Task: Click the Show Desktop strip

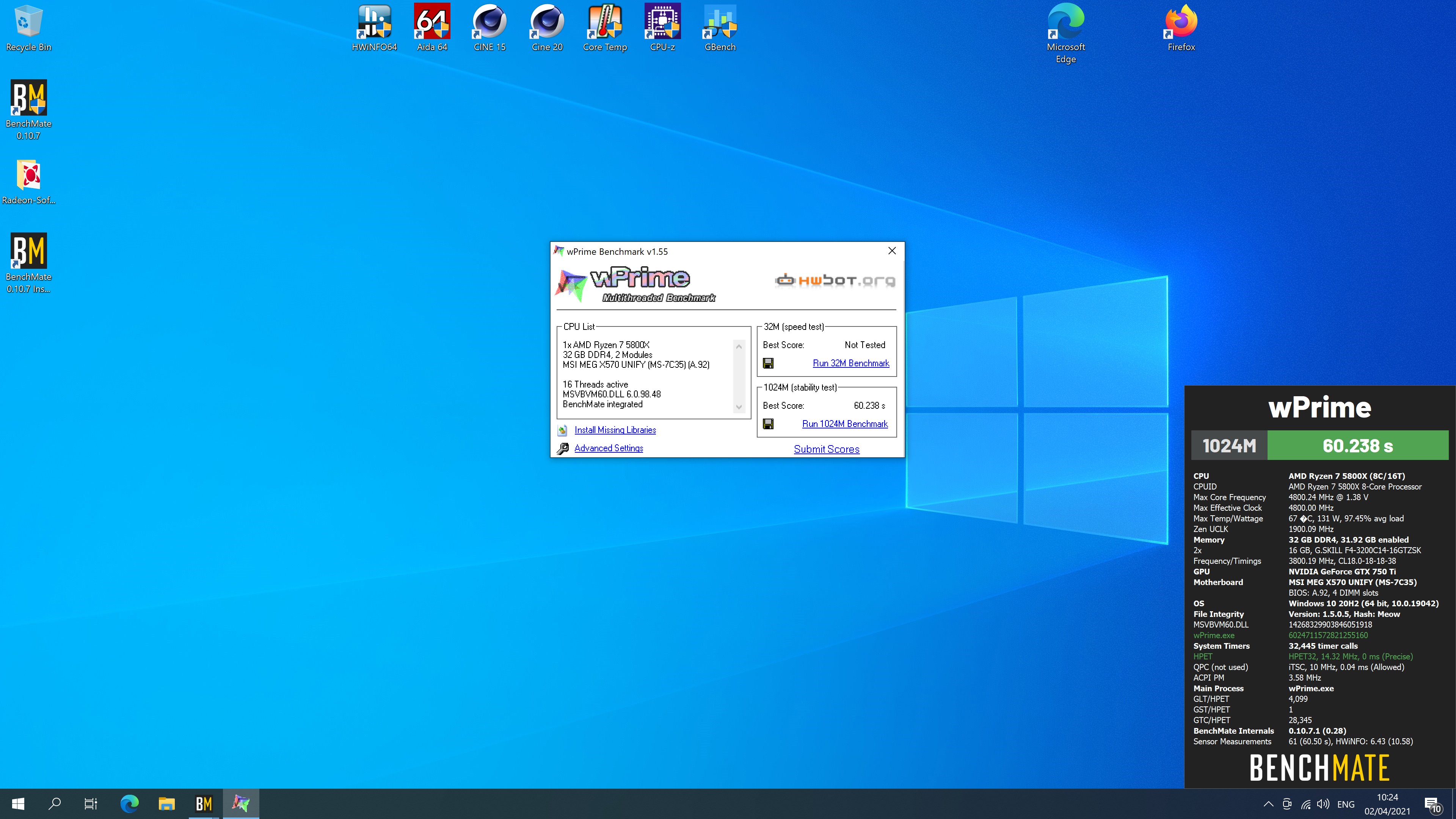Action: click(x=1454, y=804)
